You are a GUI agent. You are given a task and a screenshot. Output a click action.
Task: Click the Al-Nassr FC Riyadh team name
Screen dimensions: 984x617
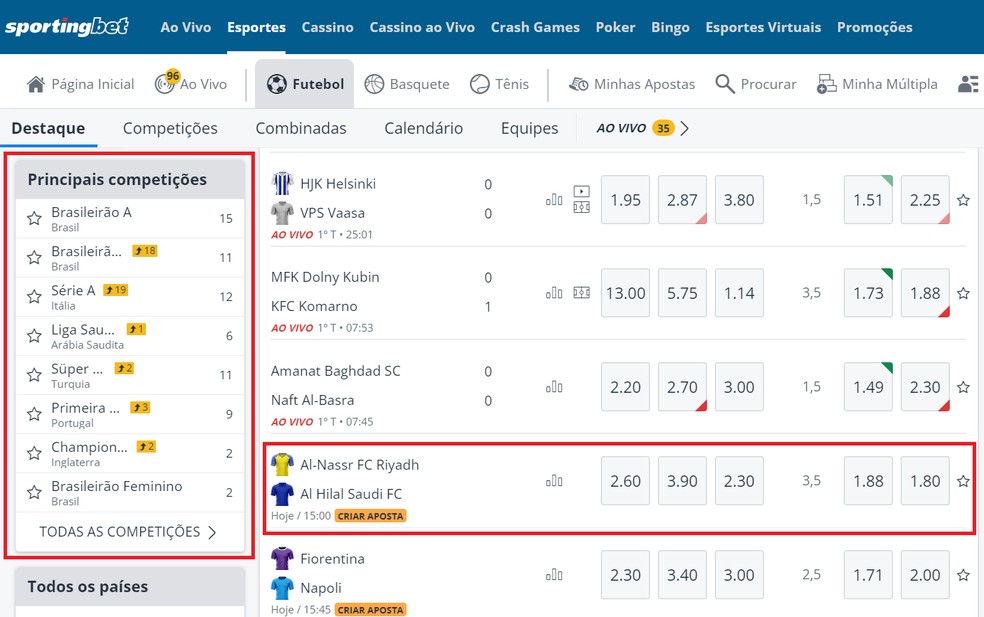360,465
